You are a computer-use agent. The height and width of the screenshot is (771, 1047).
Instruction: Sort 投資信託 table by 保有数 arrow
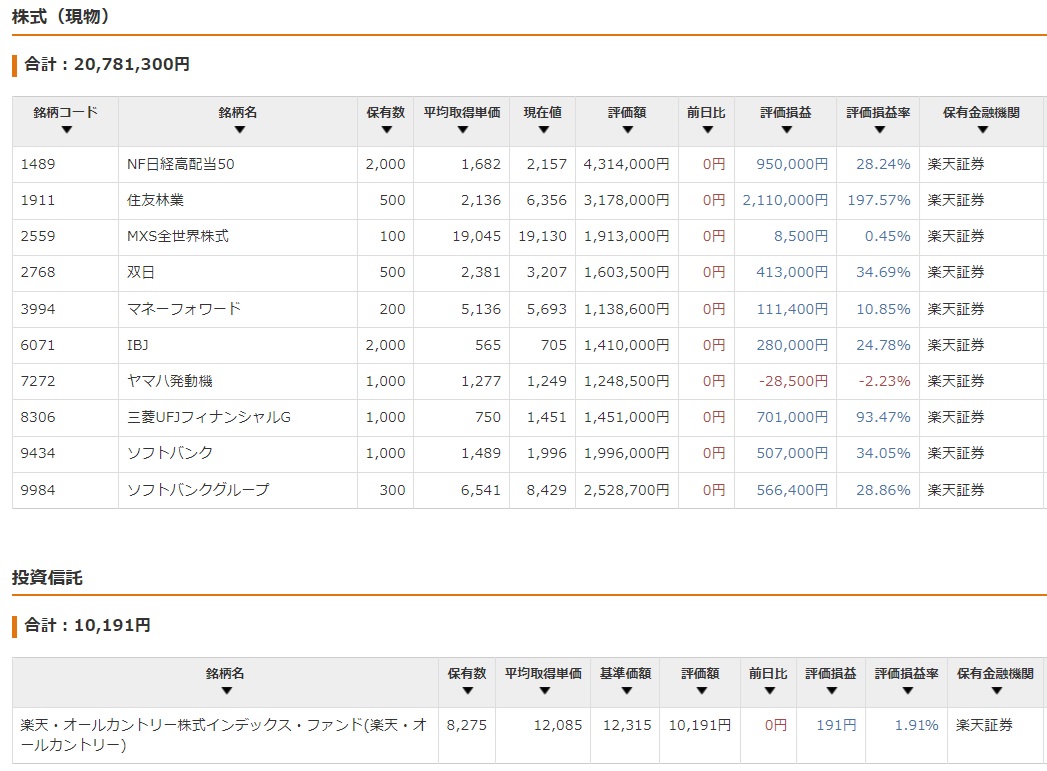tap(467, 691)
